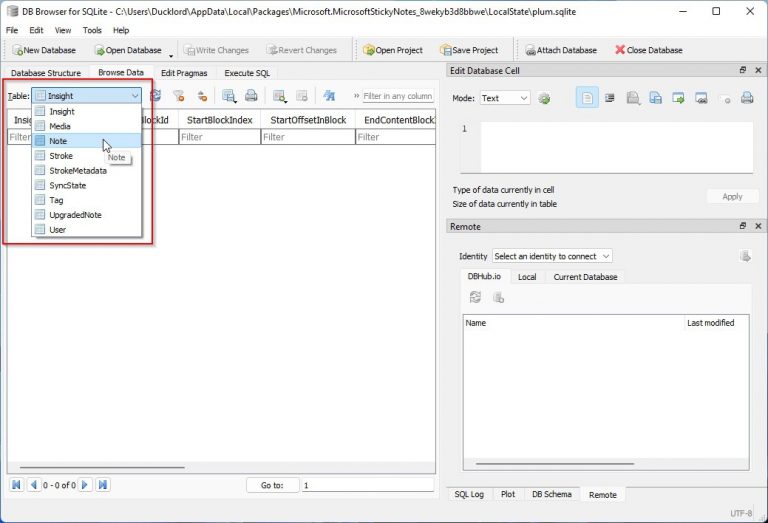
Task: Expand the Open Database recent files arrow
Action: [x=171, y=55]
